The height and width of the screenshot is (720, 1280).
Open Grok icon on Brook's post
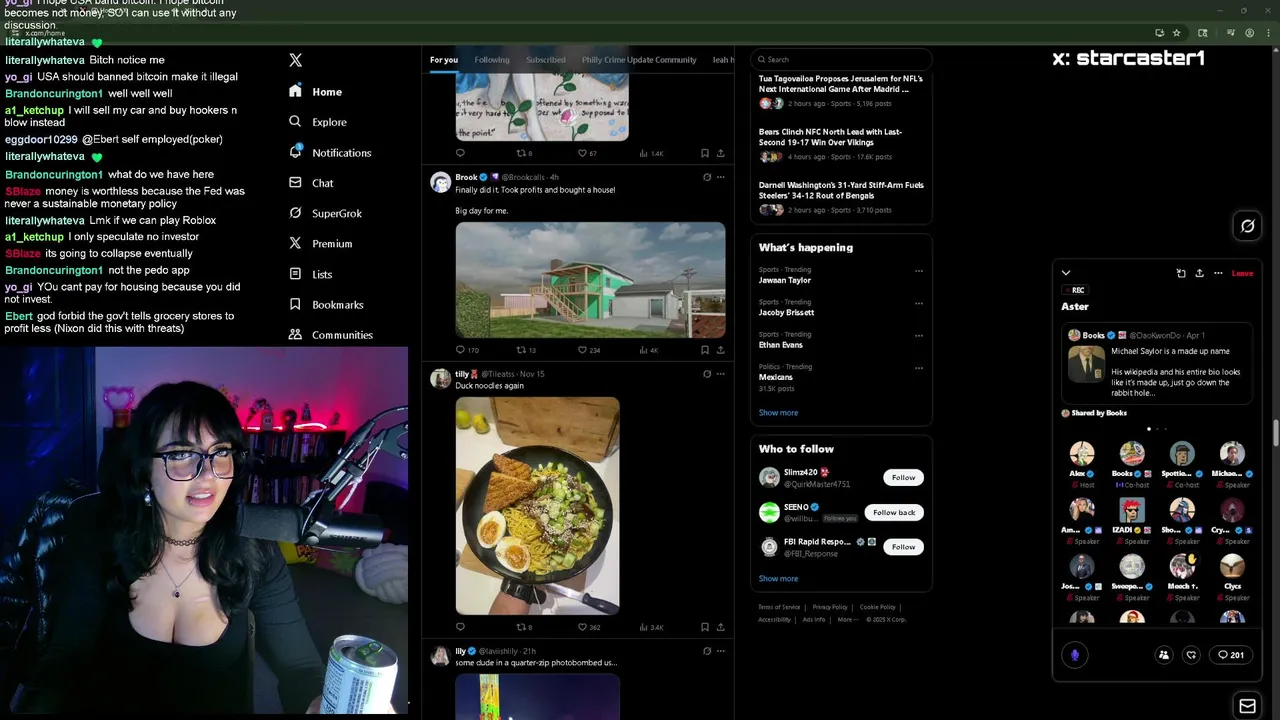(x=706, y=177)
